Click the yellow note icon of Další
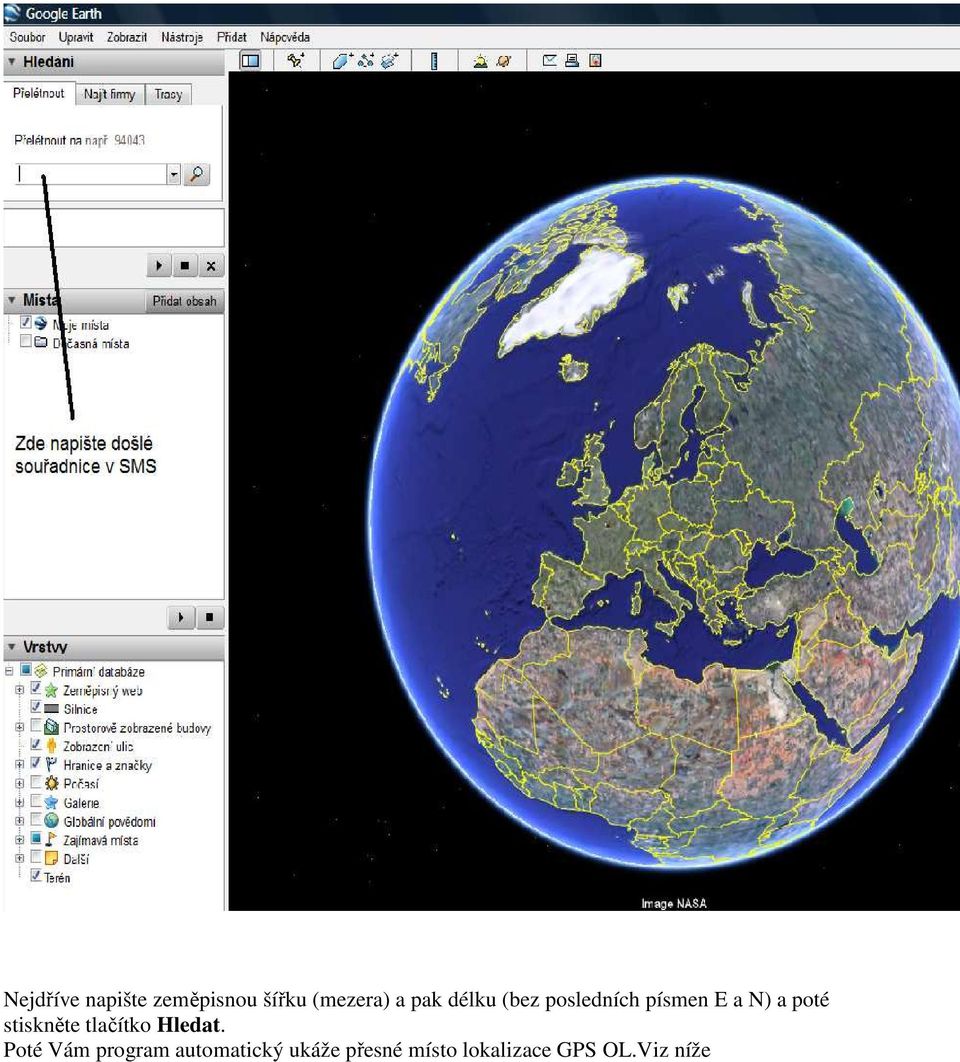Screen dimensions: 960x1062 [51, 858]
